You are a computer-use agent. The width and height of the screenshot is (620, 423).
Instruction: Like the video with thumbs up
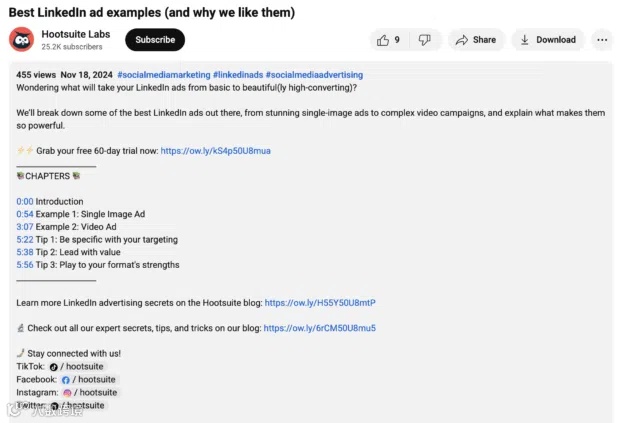click(388, 40)
